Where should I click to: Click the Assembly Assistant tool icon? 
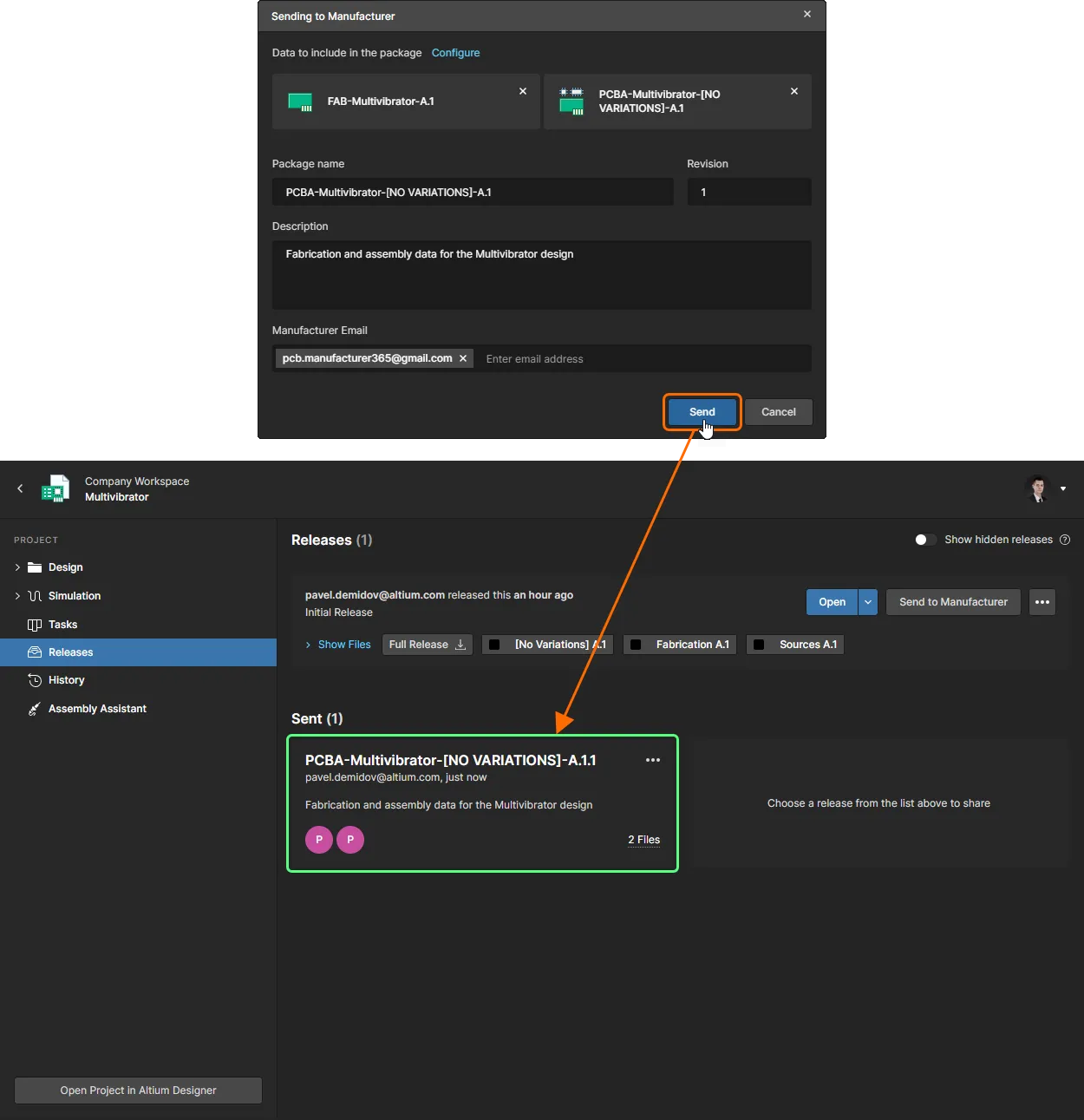(x=35, y=709)
